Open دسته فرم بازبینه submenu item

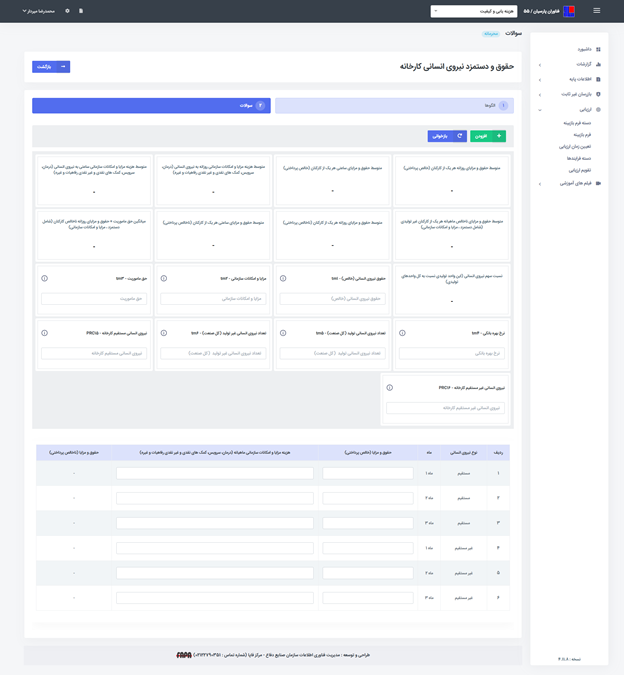(577, 123)
